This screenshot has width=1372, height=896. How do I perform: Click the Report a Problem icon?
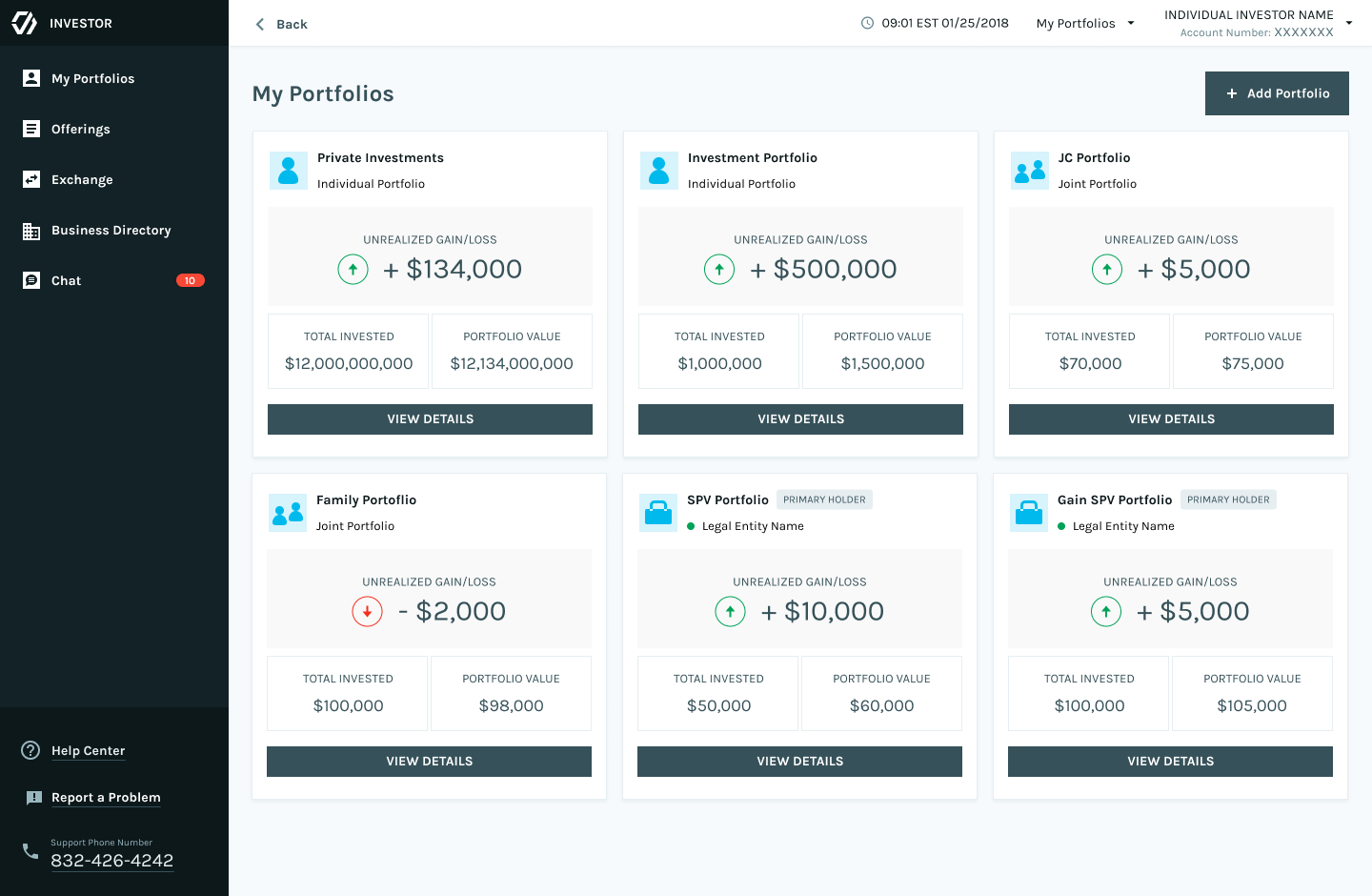34,798
